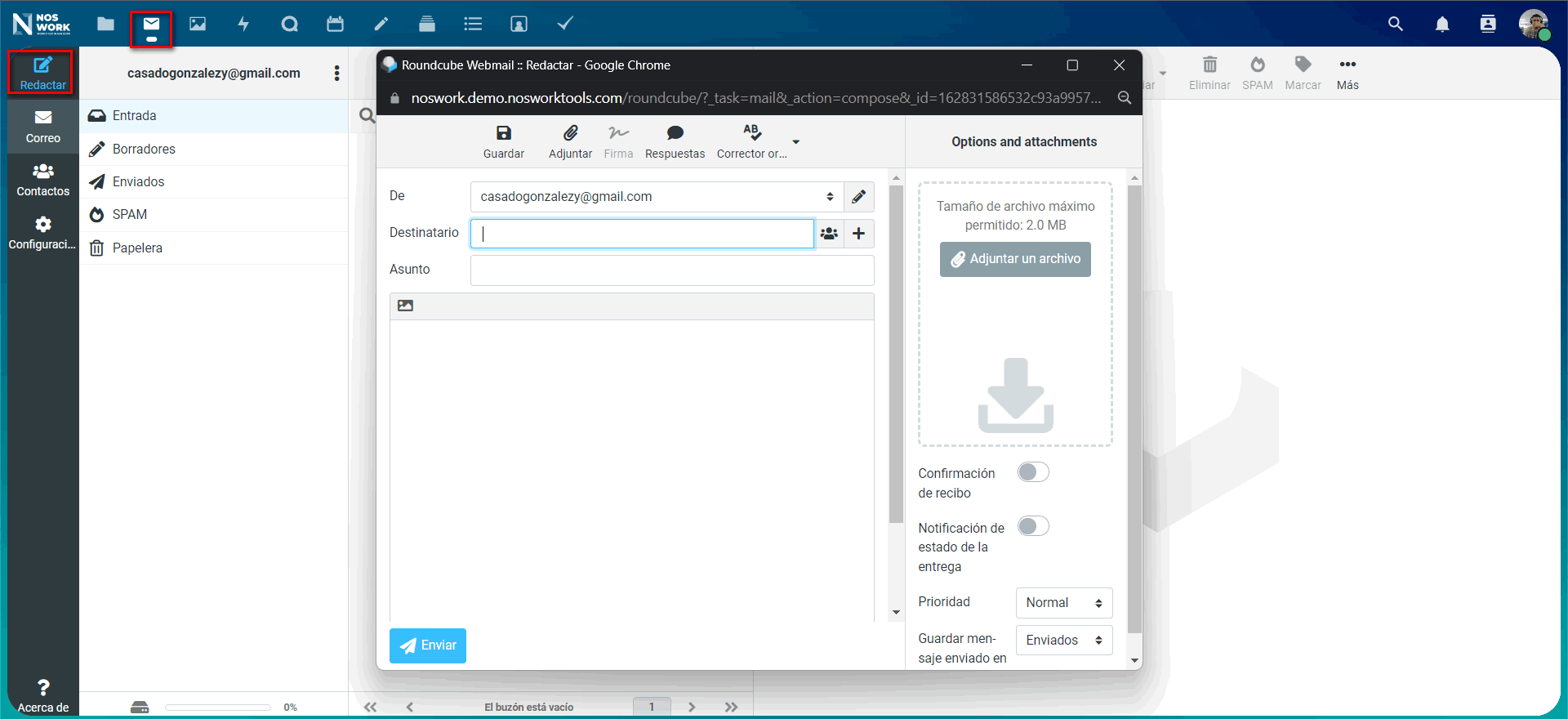Click the page number 1 field
The height and width of the screenshot is (719, 1568).
pyautogui.click(x=652, y=707)
